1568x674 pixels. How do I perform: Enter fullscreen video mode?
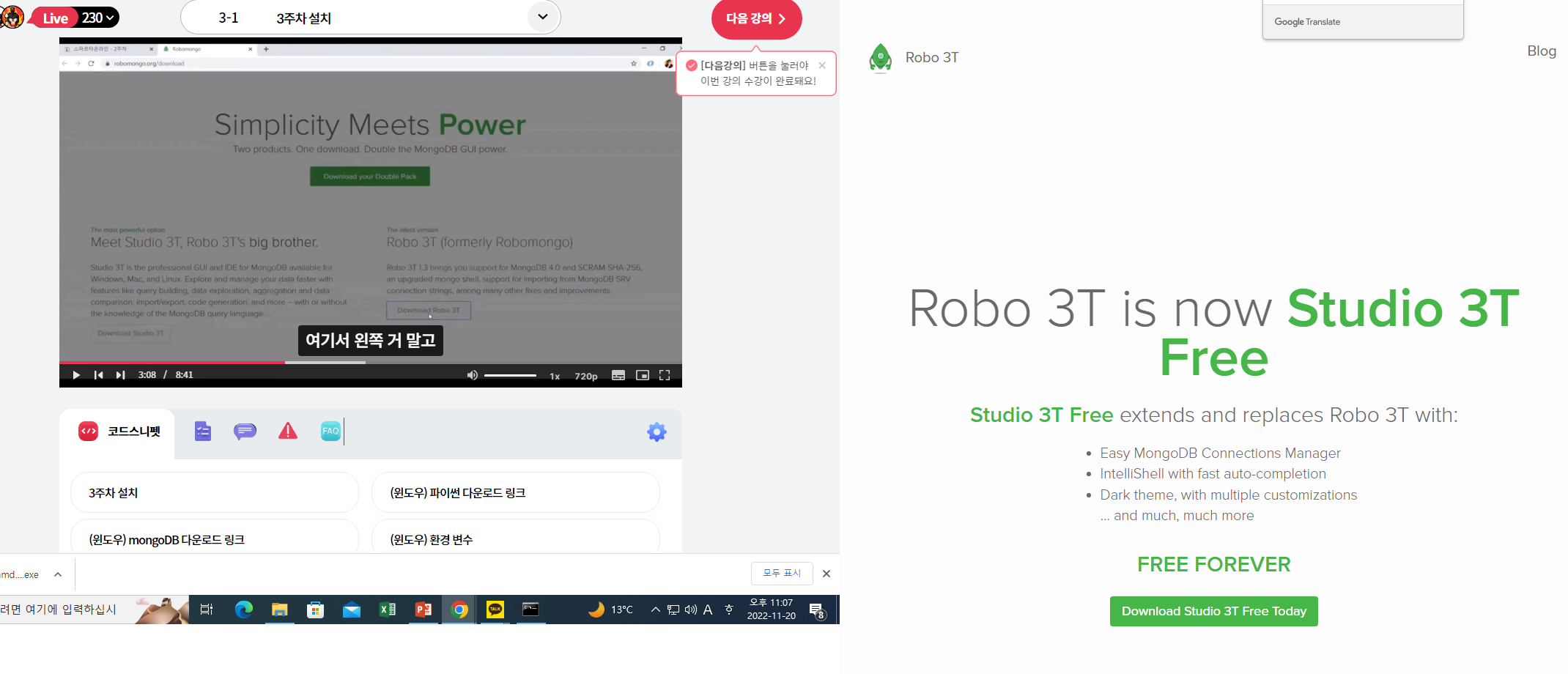665,375
